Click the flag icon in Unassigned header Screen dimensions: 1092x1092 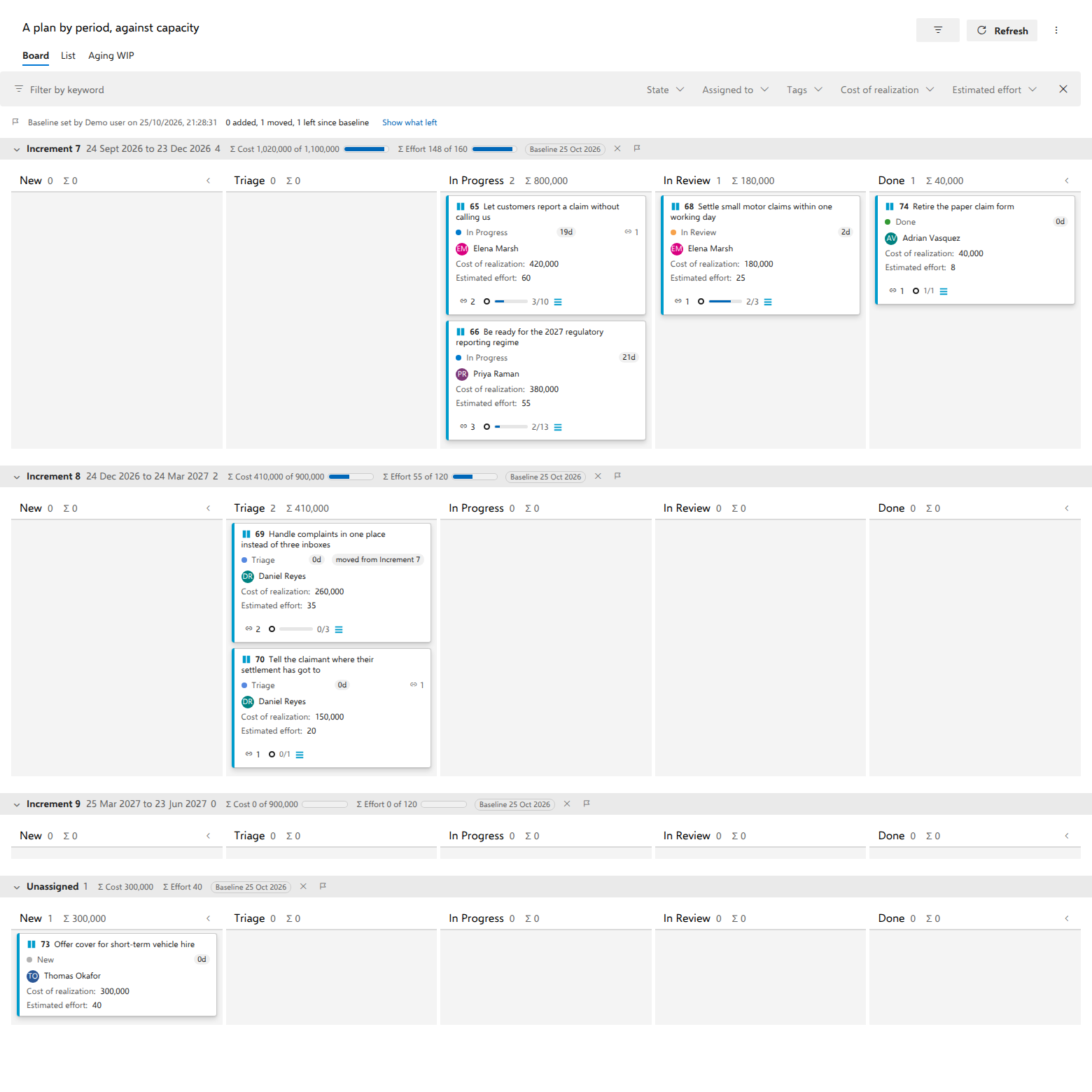click(323, 886)
